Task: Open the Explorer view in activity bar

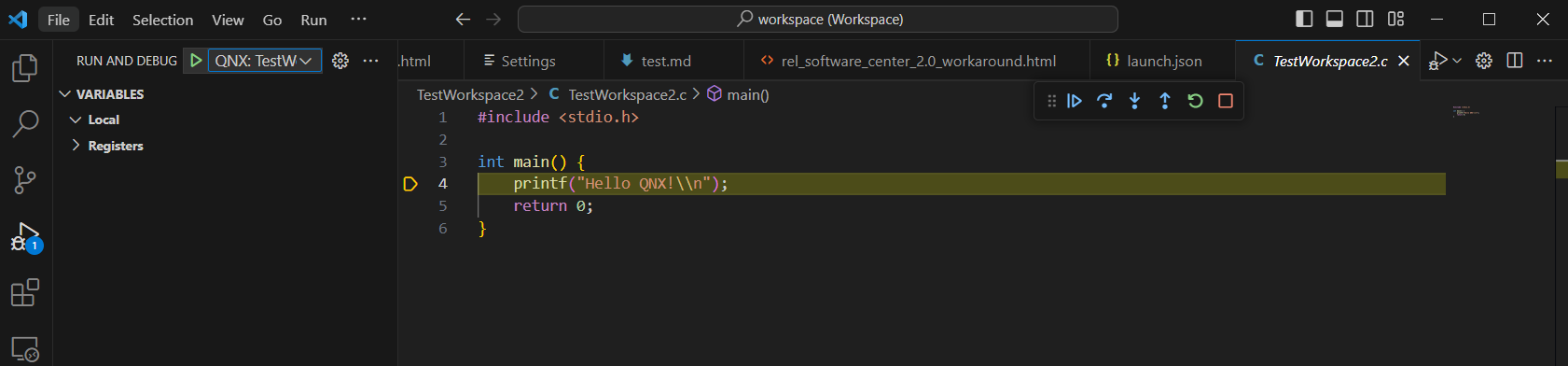Action: [x=25, y=68]
